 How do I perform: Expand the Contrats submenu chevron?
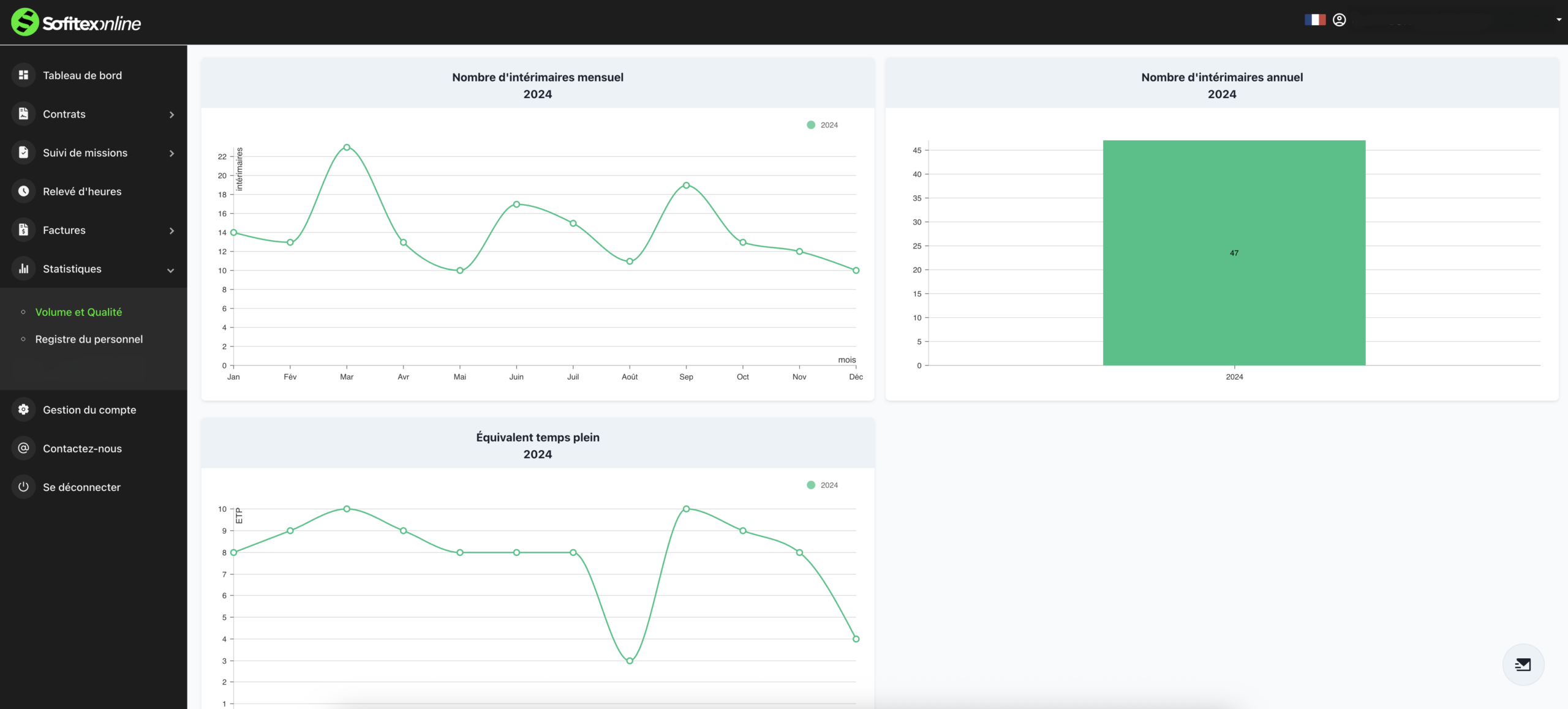[171, 114]
